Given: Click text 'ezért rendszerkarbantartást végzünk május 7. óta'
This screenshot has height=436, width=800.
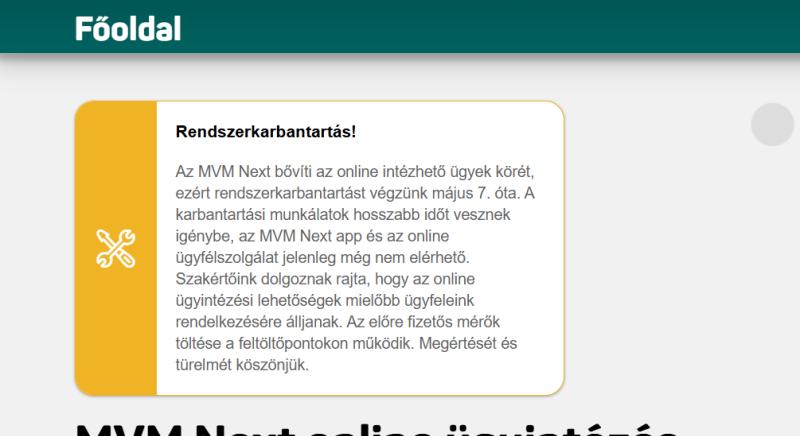Looking at the screenshot, I should [347, 193].
